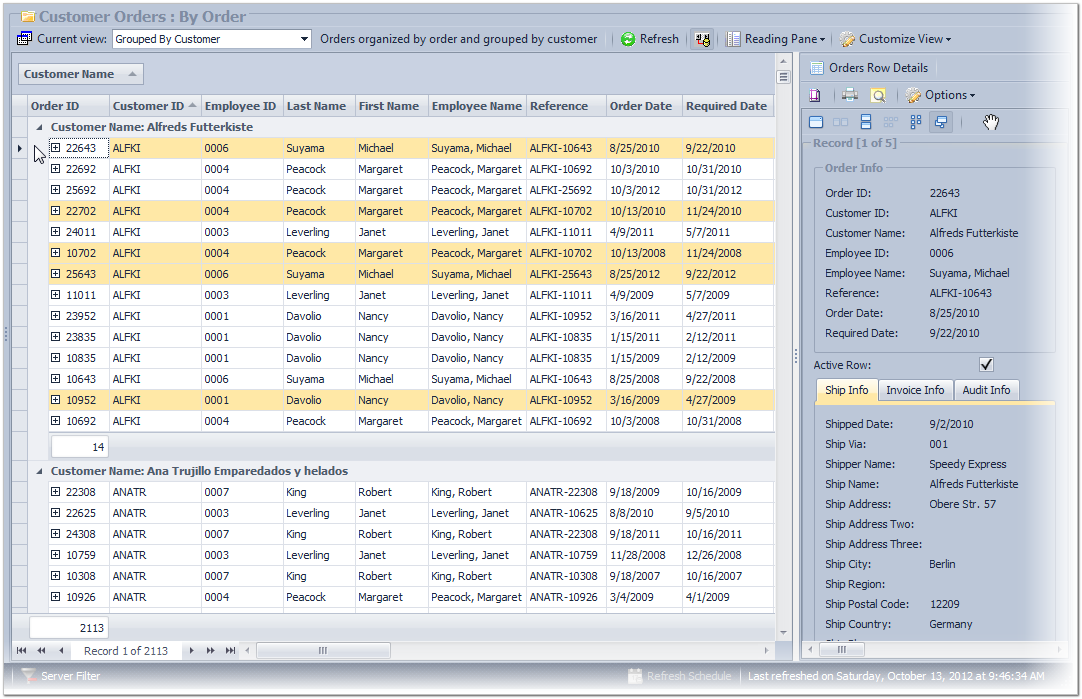
Task: Click the green Refresh icon in toolbar
Action: pyautogui.click(x=628, y=40)
